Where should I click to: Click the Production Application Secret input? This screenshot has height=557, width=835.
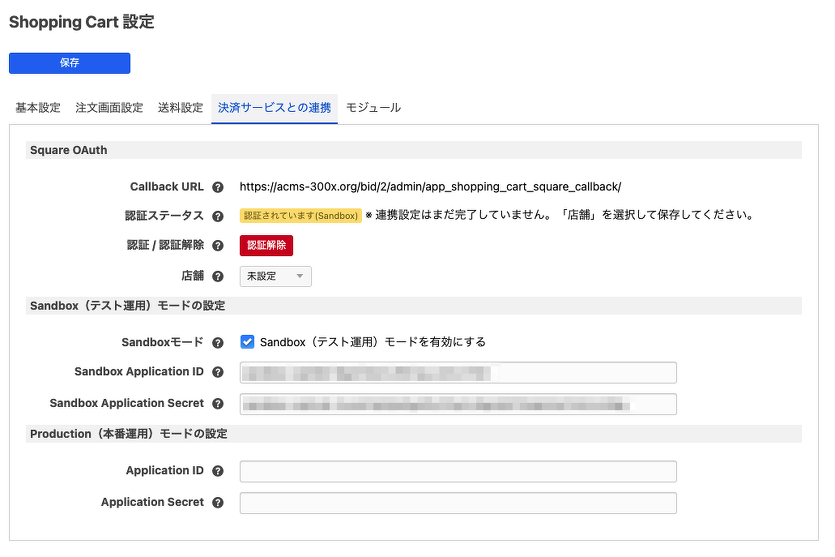point(458,503)
